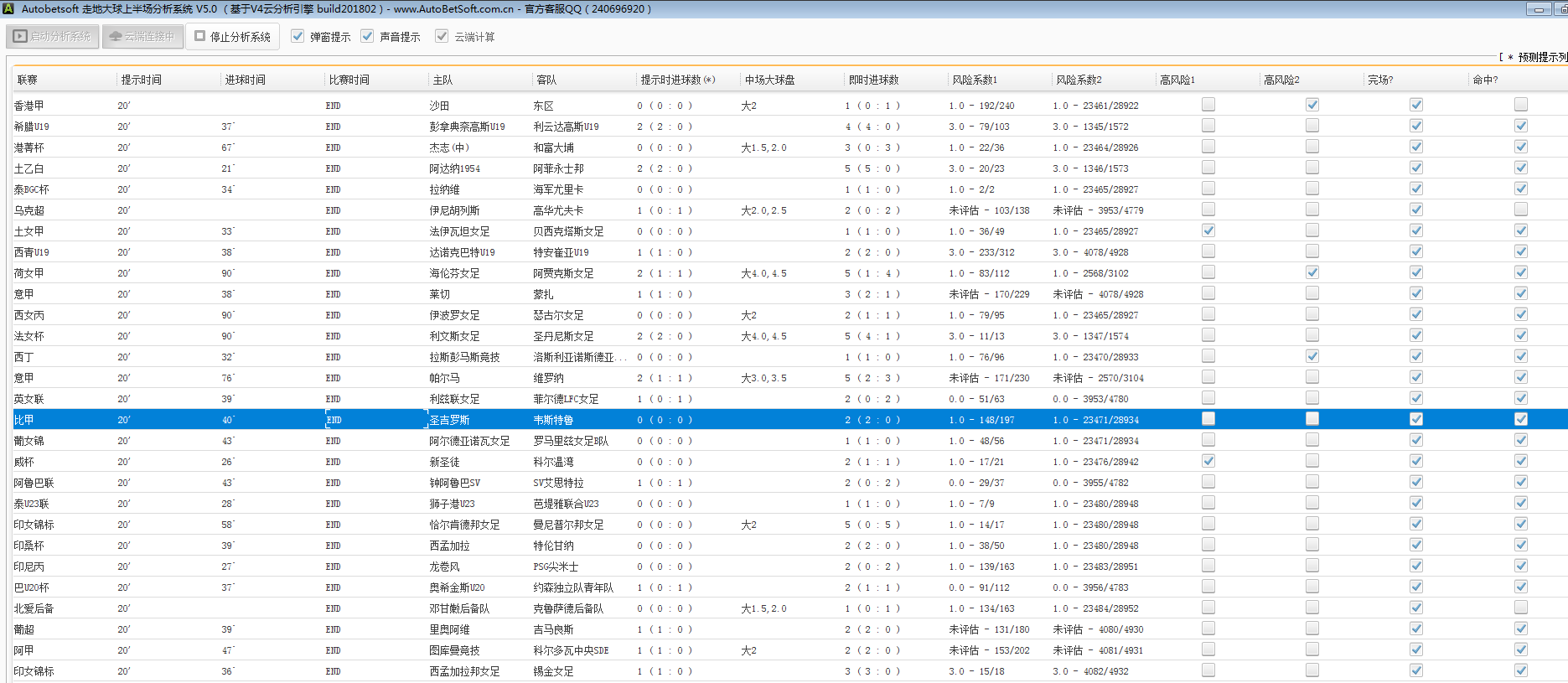The image size is (1568, 683).
Task: Toggle the 声音提示 checkbox
Action: (367, 37)
